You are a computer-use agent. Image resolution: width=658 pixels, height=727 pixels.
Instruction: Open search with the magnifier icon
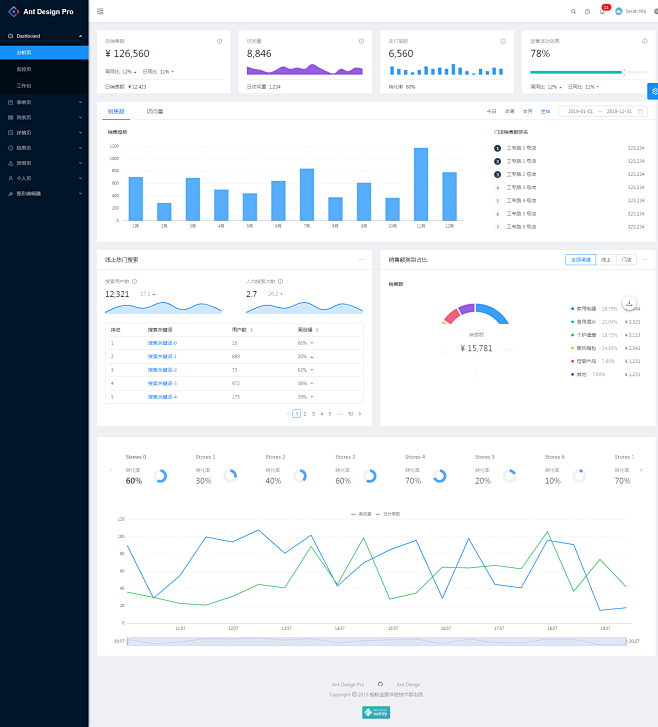573,11
